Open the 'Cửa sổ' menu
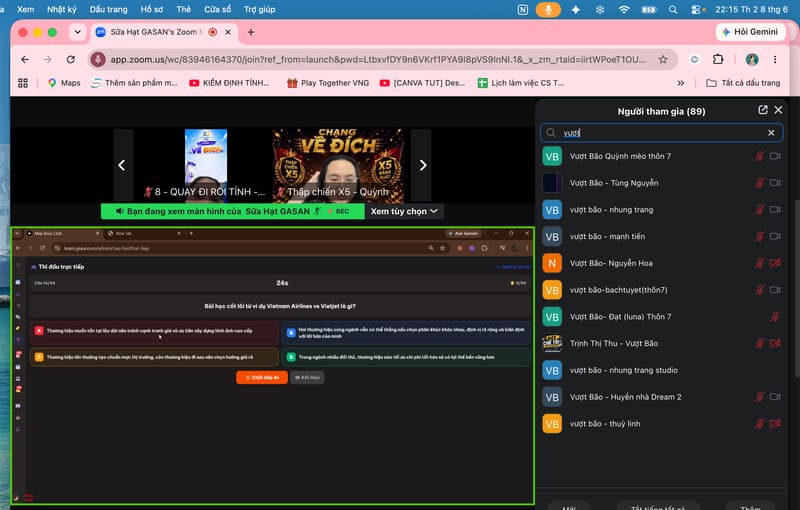Image resolution: width=800 pixels, height=510 pixels. click(217, 9)
